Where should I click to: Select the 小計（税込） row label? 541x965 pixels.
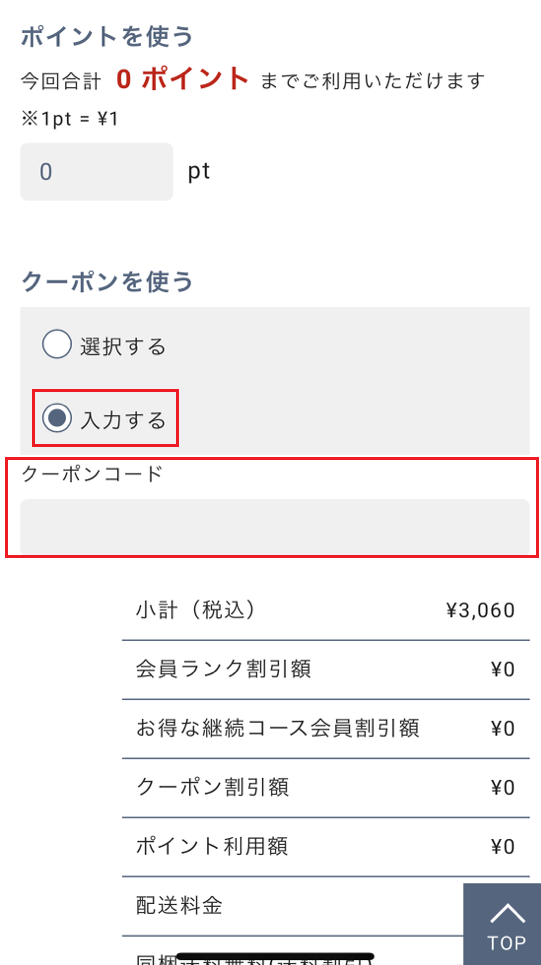[x=196, y=610]
